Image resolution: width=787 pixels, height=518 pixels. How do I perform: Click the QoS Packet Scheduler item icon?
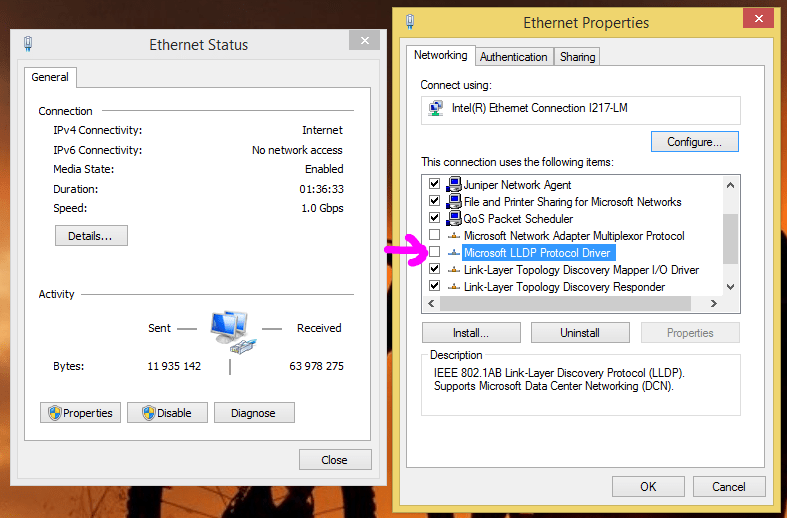tap(454, 218)
